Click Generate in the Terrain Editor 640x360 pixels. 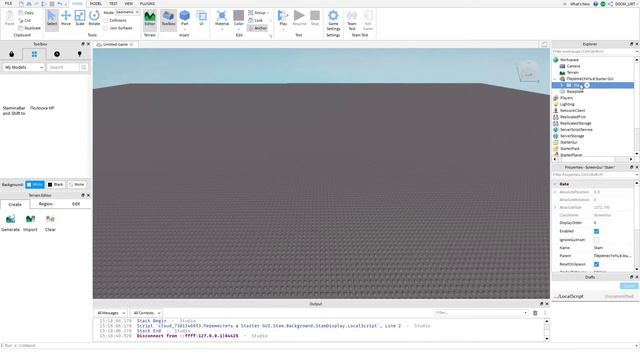pyautogui.click(x=10, y=223)
